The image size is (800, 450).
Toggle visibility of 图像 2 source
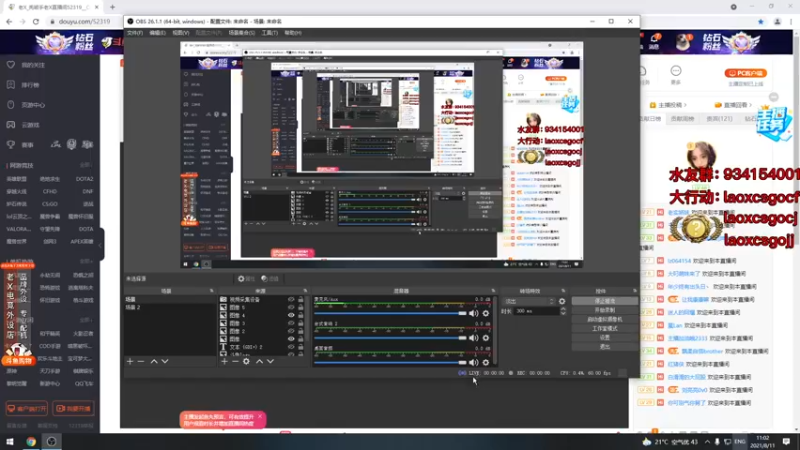(x=291, y=331)
